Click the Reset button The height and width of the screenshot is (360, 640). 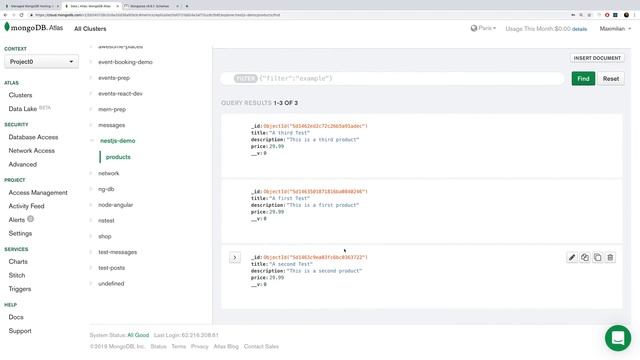point(611,78)
